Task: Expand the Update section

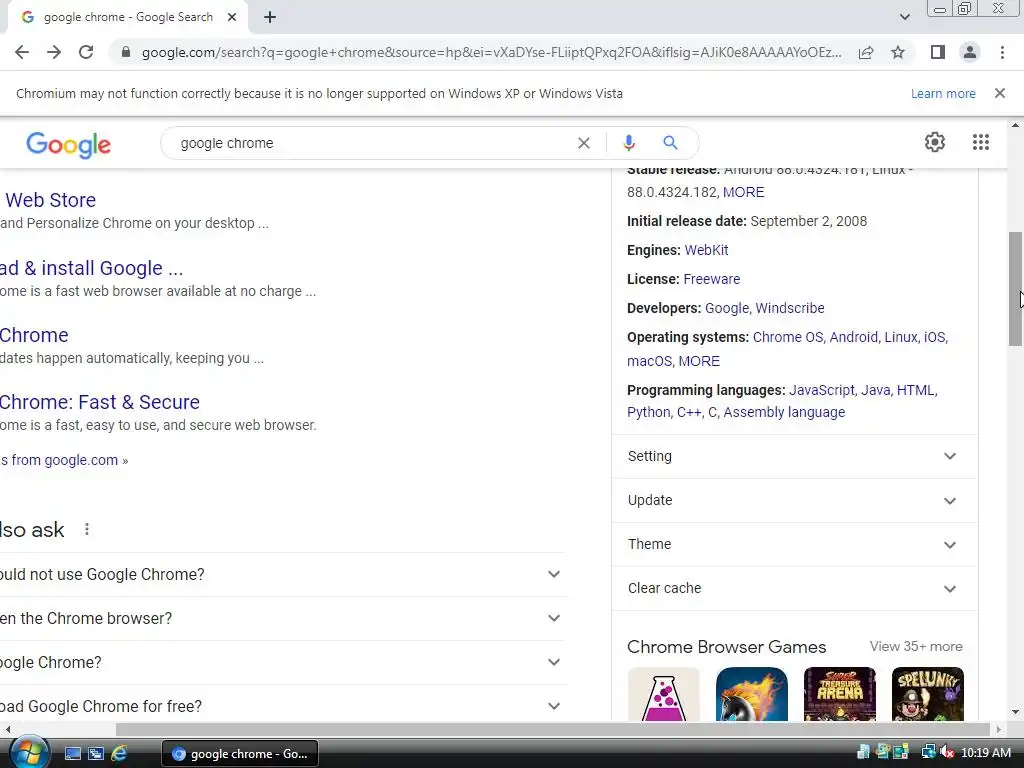Action: (795, 500)
